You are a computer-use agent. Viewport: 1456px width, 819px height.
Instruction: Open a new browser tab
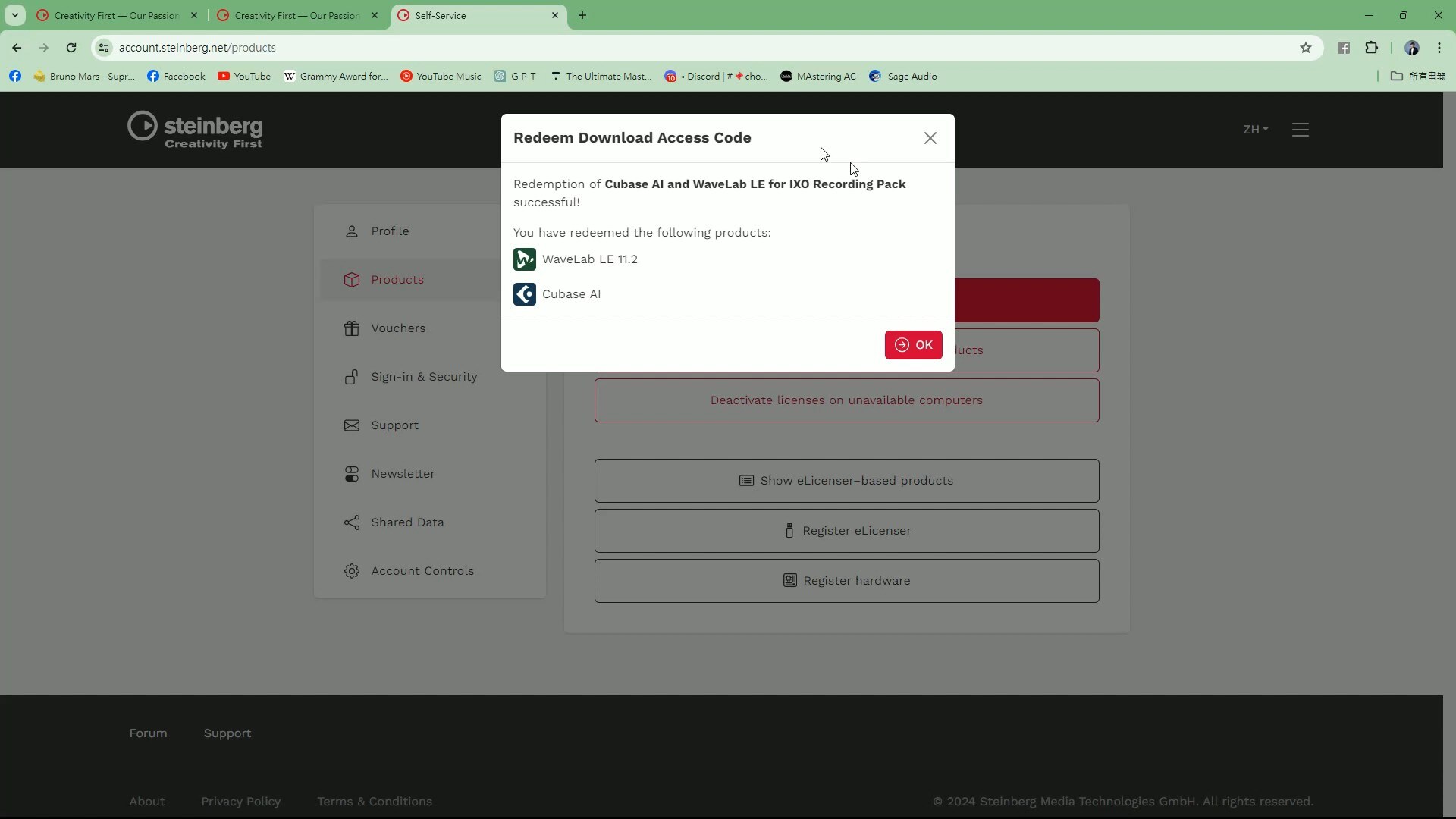click(582, 15)
